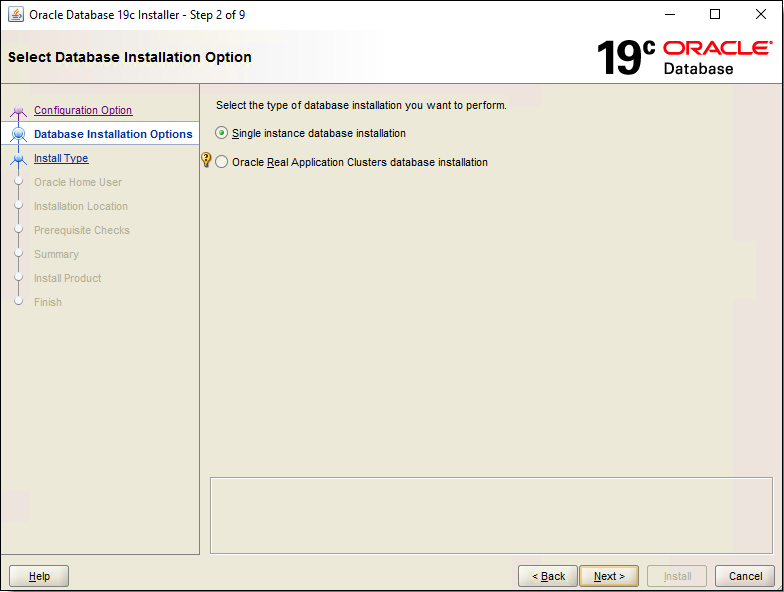Click the Finish step text
Viewport: 784px width, 592px height.
(x=48, y=302)
